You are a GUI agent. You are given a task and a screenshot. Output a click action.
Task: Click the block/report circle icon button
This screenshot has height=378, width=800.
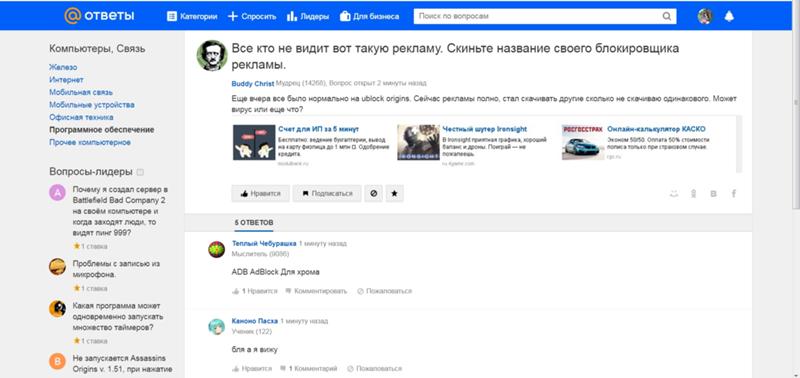point(373,194)
